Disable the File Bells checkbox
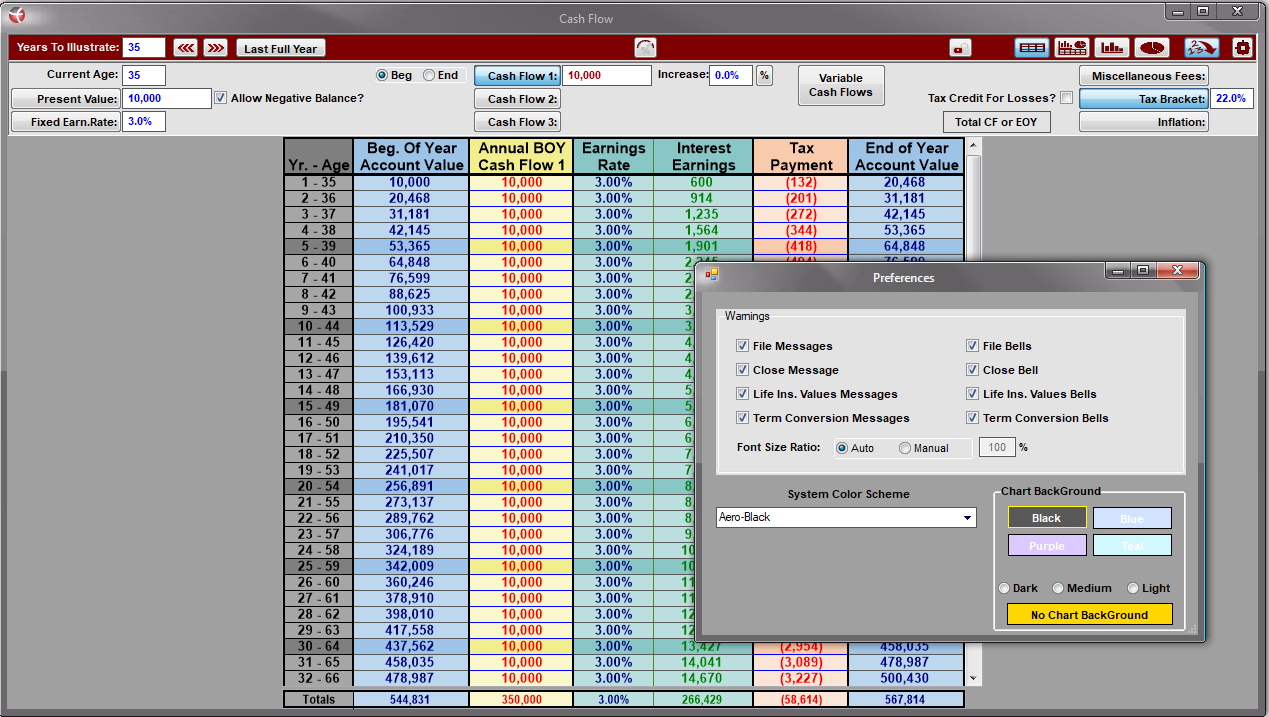 pyautogui.click(x=972, y=346)
